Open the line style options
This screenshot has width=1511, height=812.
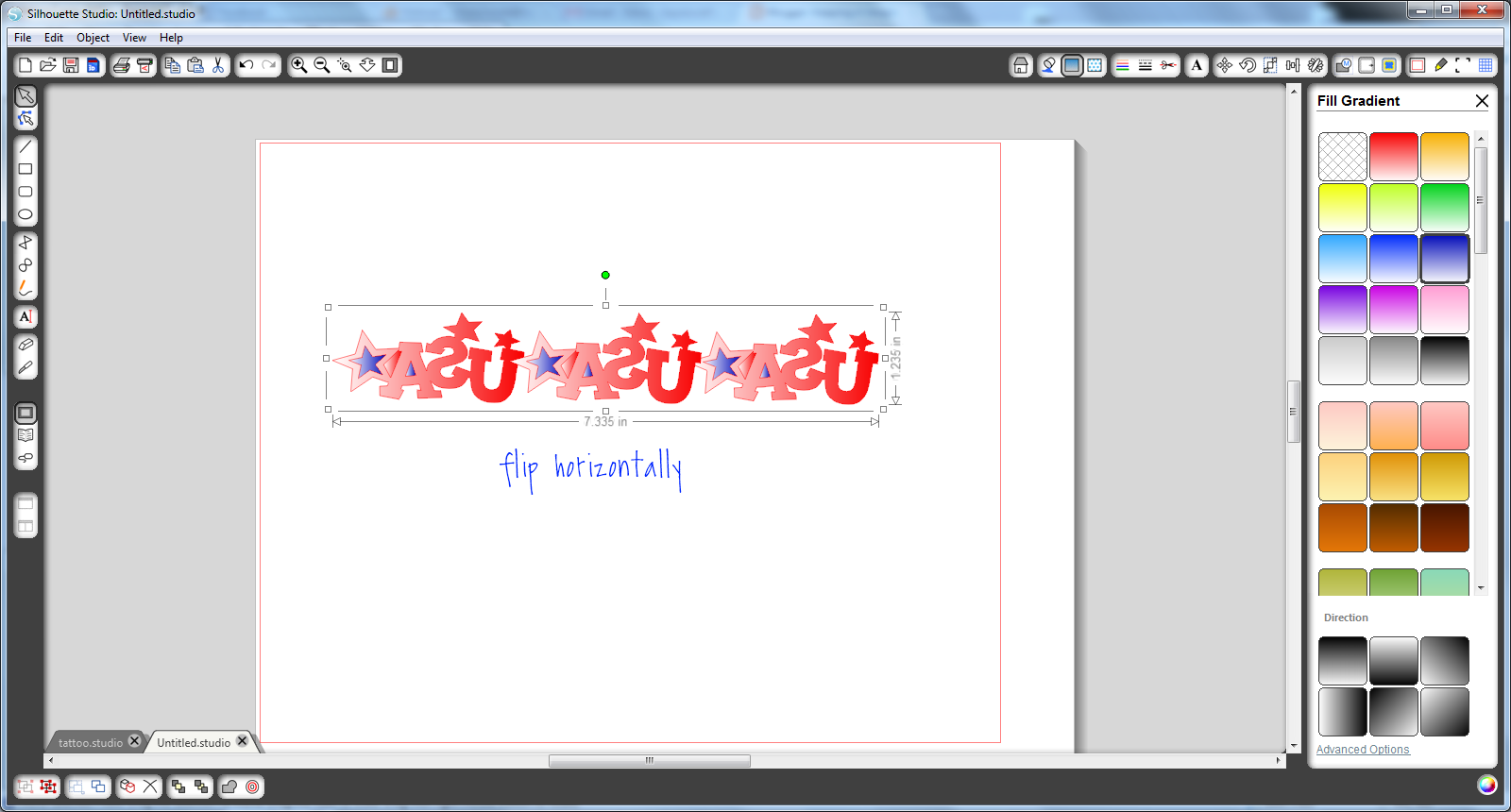click(1146, 65)
